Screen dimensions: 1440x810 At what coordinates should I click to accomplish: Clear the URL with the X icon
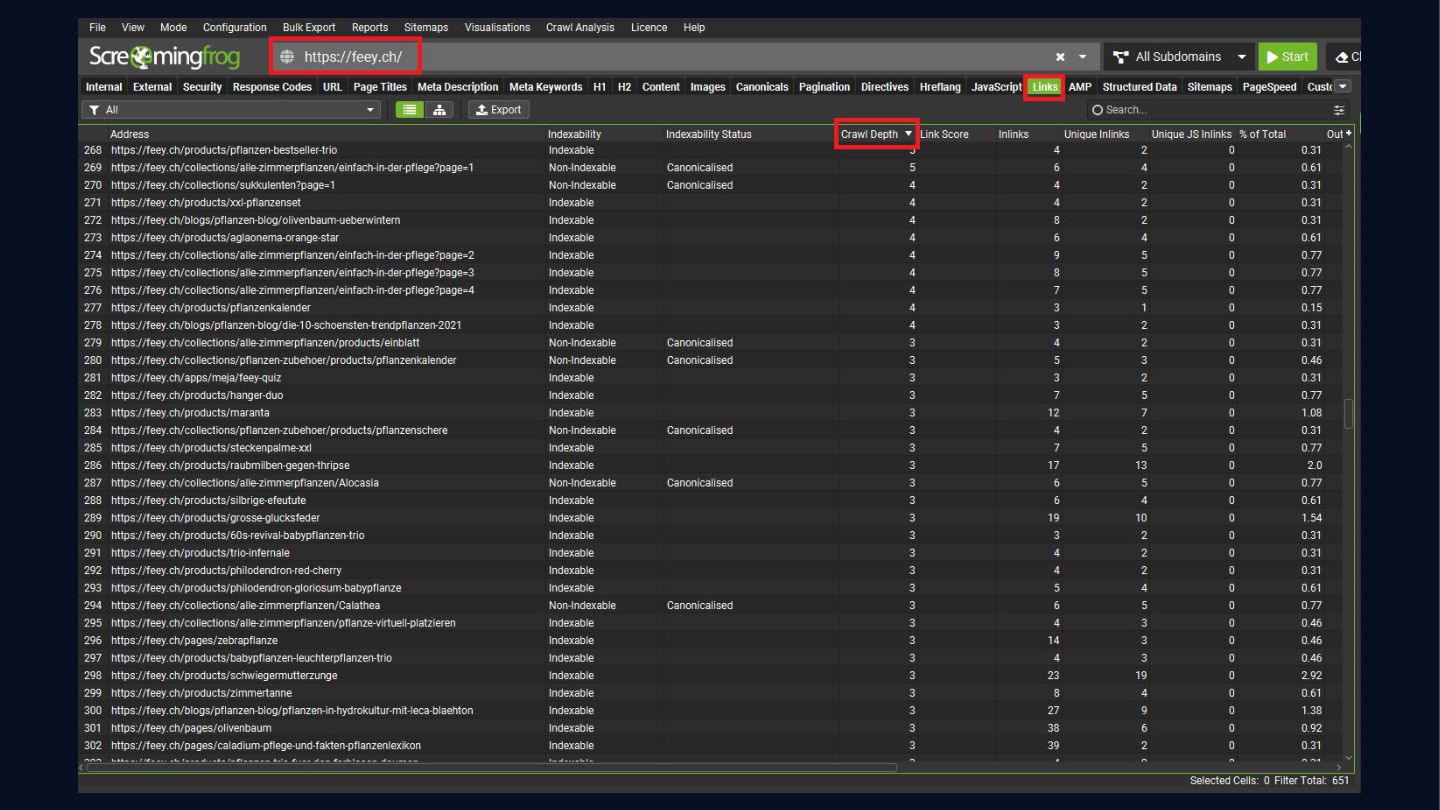[1060, 57]
